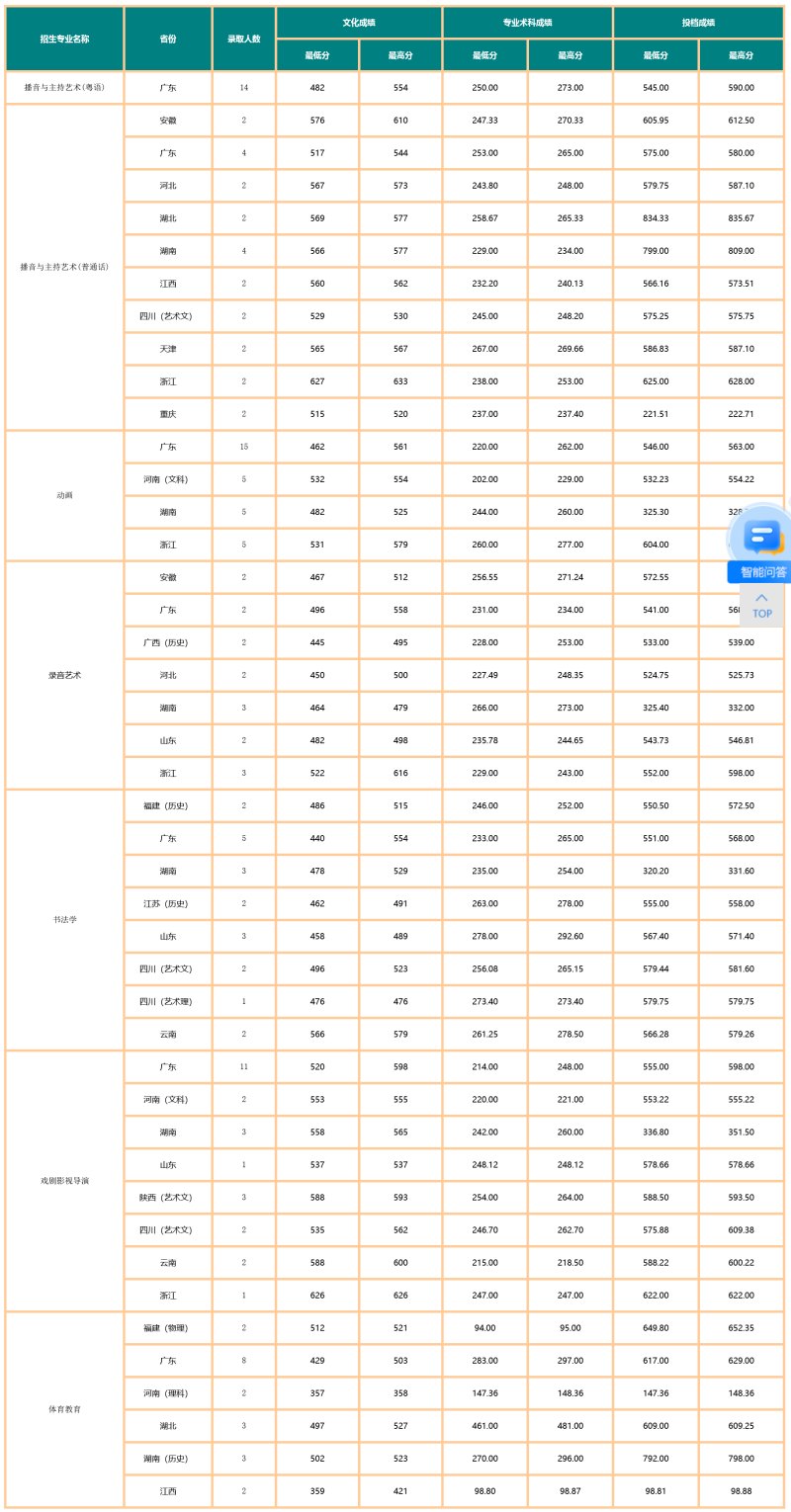Select the 戏剧影视导演 major cell

(64, 1180)
